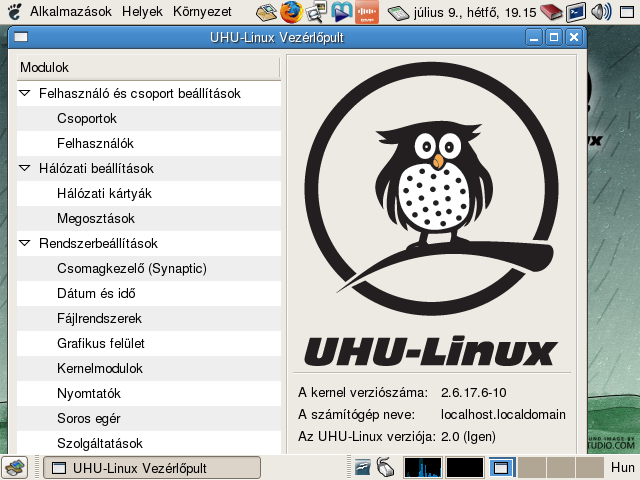Collapse the Hálózati beállítások section

(x=24, y=168)
